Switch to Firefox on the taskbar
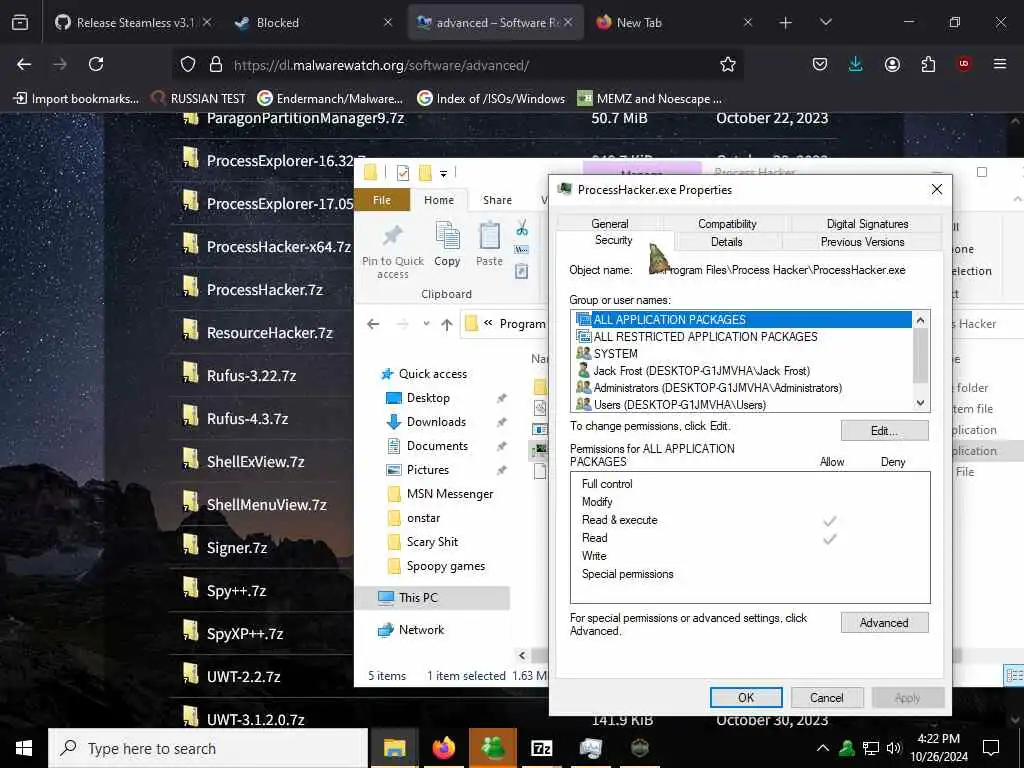 pyautogui.click(x=443, y=748)
